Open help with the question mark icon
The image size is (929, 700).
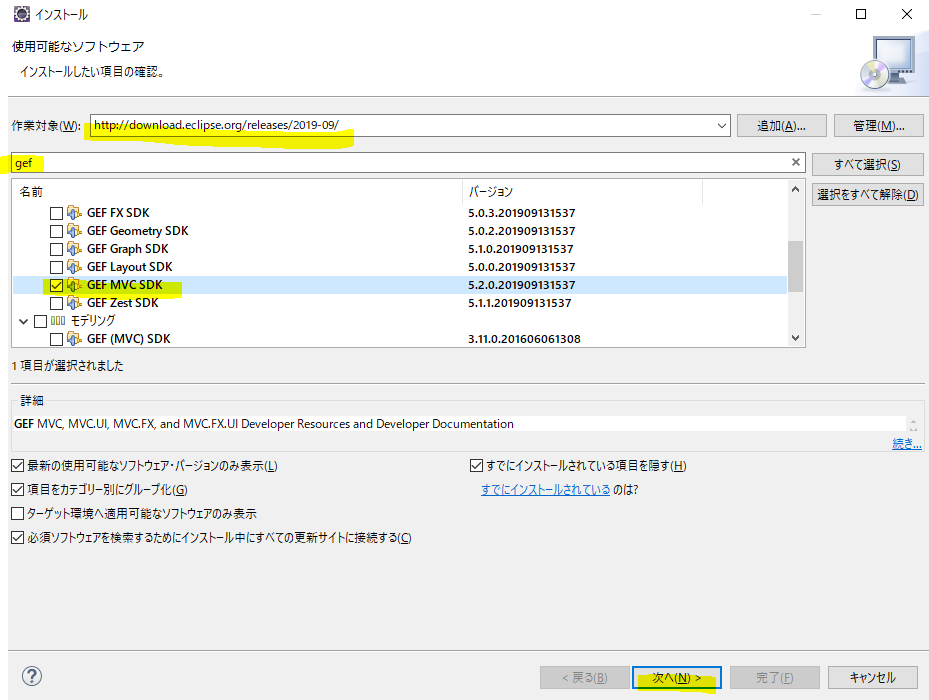pyautogui.click(x=32, y=676)
